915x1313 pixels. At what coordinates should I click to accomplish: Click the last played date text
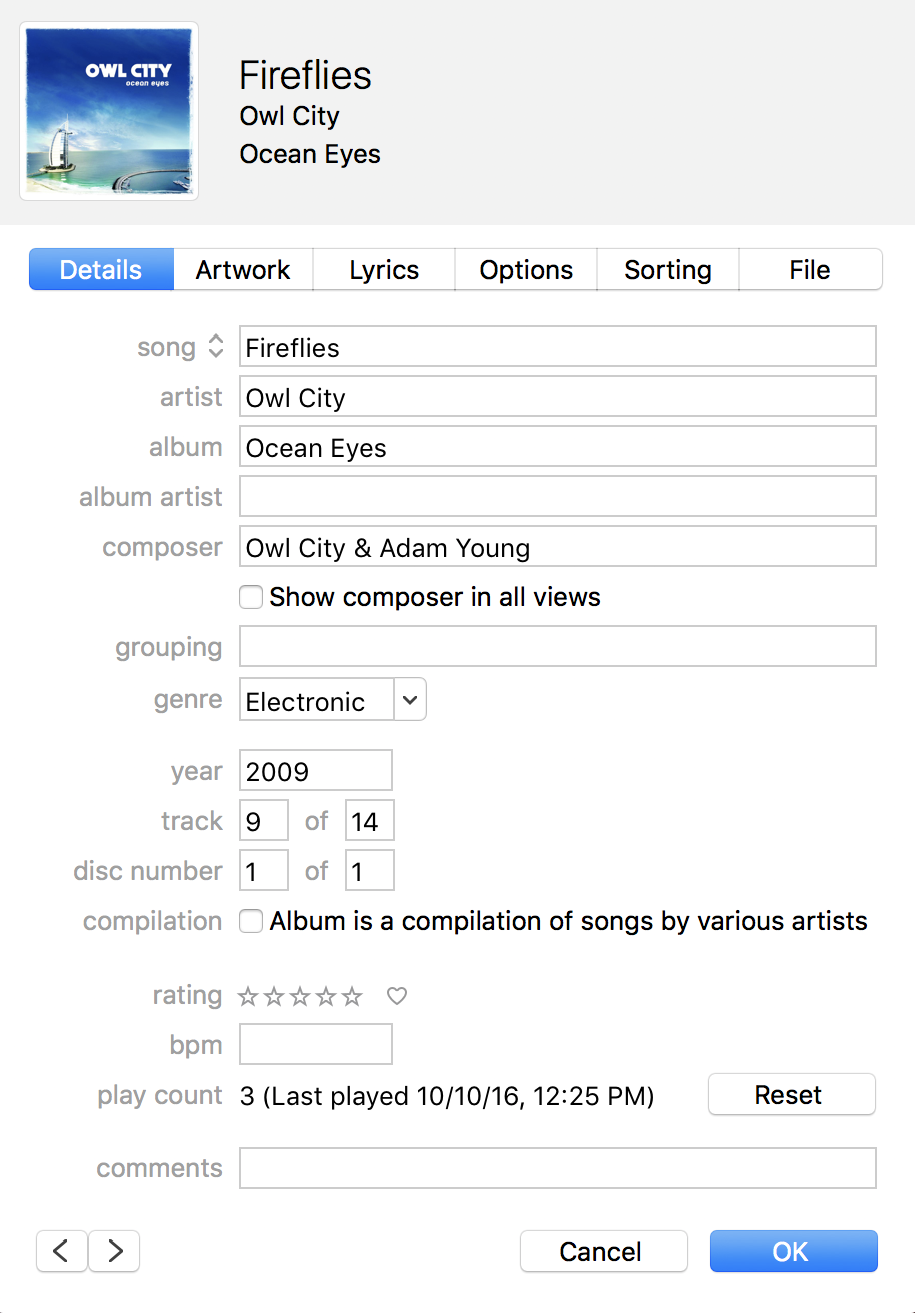click(459, 1097)
